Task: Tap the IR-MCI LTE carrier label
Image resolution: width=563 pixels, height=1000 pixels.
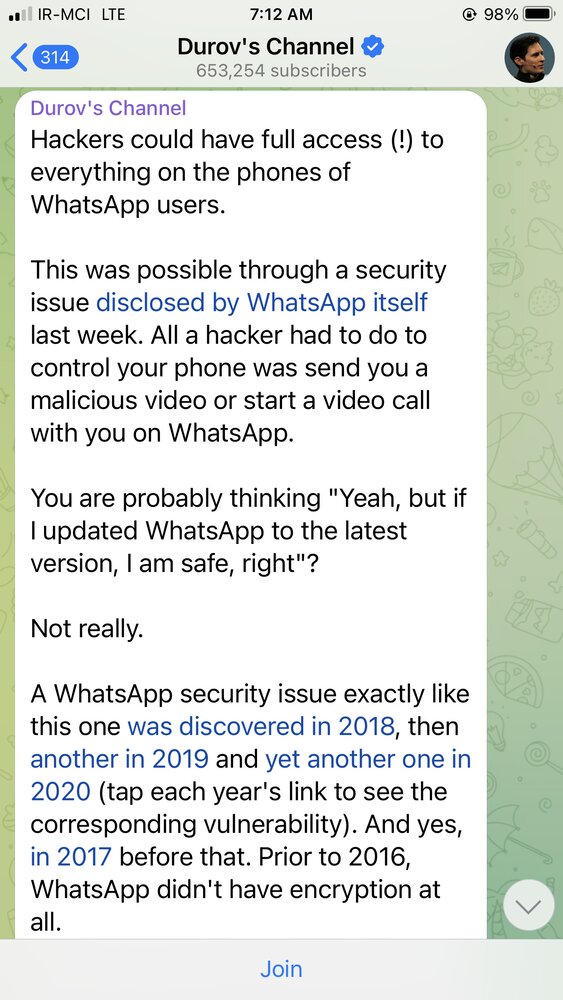Action: pos(82,13)
